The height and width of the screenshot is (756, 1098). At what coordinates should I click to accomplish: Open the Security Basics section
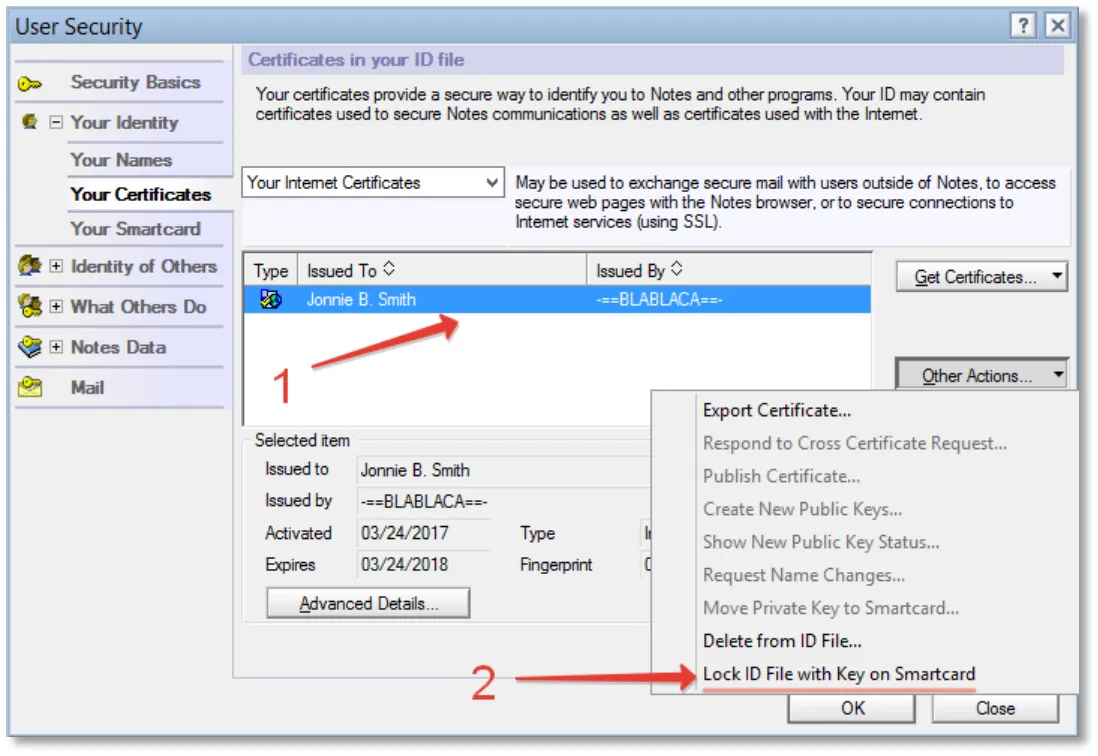[135, 83]
